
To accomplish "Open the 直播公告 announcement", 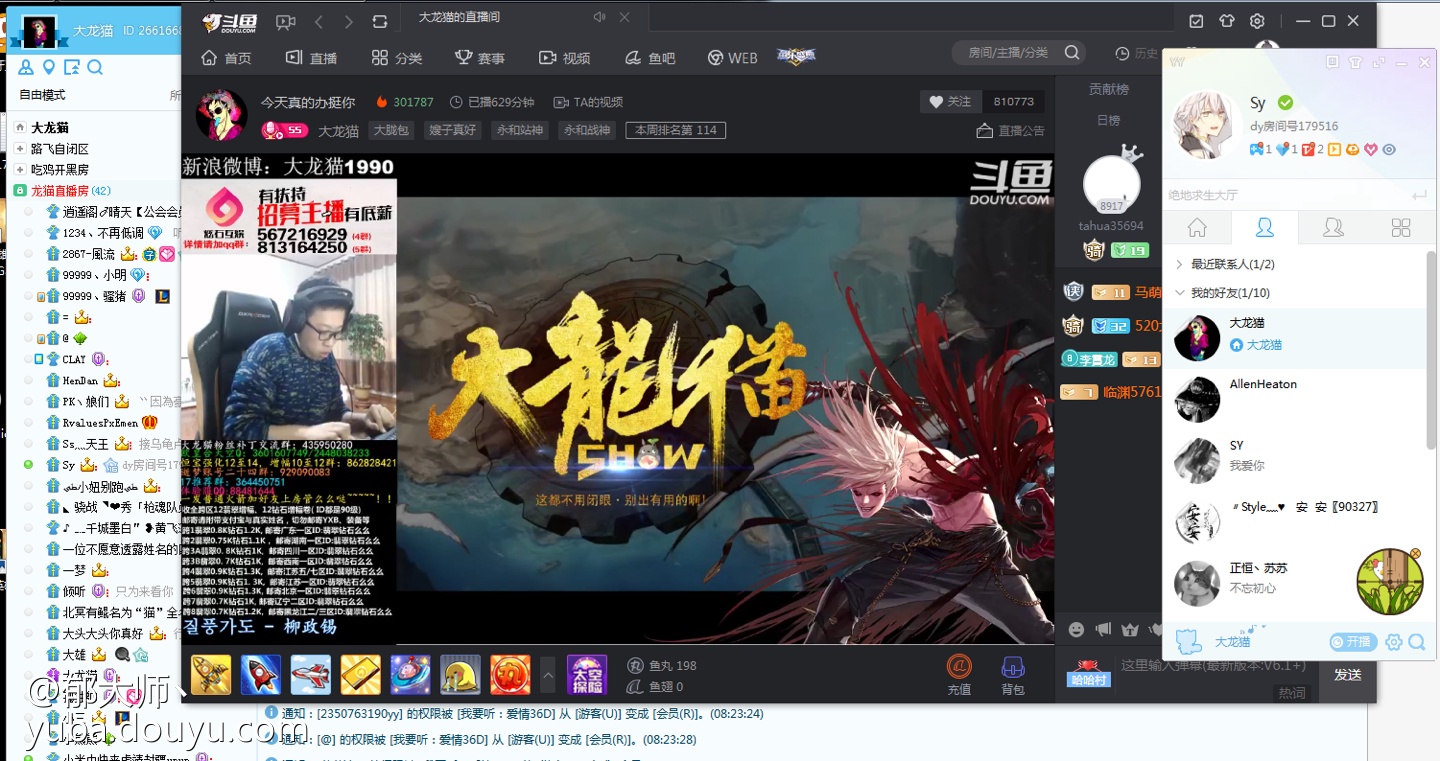I will coord(1010,131).
